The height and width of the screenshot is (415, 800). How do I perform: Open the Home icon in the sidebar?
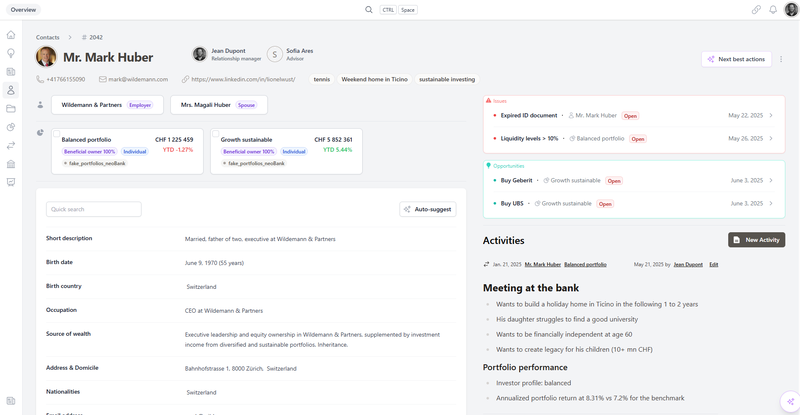[x=11, y=35]
